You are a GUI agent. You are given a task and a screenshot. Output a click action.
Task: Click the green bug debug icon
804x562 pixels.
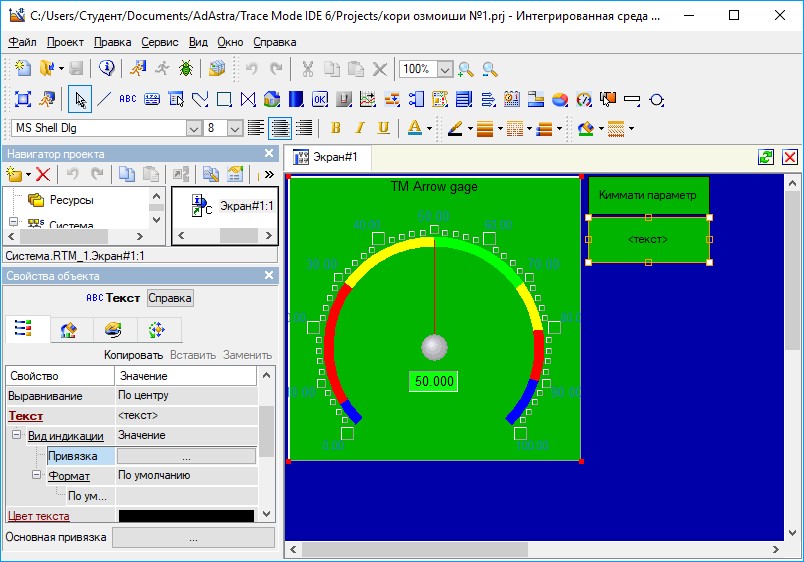pyautogui.click(x=187, y=68)
